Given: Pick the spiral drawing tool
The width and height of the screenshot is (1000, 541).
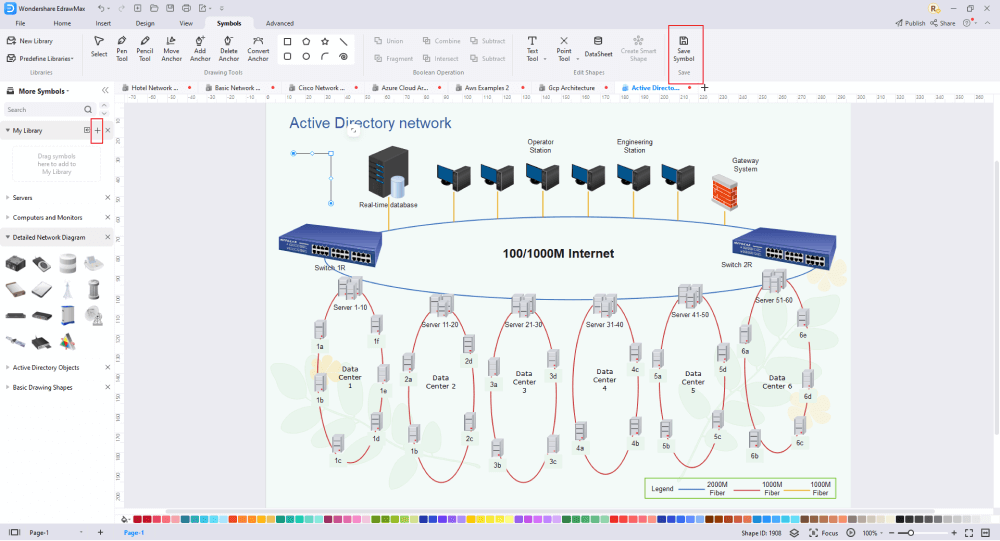Looking at the screenshot, I should click(x=344, y=57).
